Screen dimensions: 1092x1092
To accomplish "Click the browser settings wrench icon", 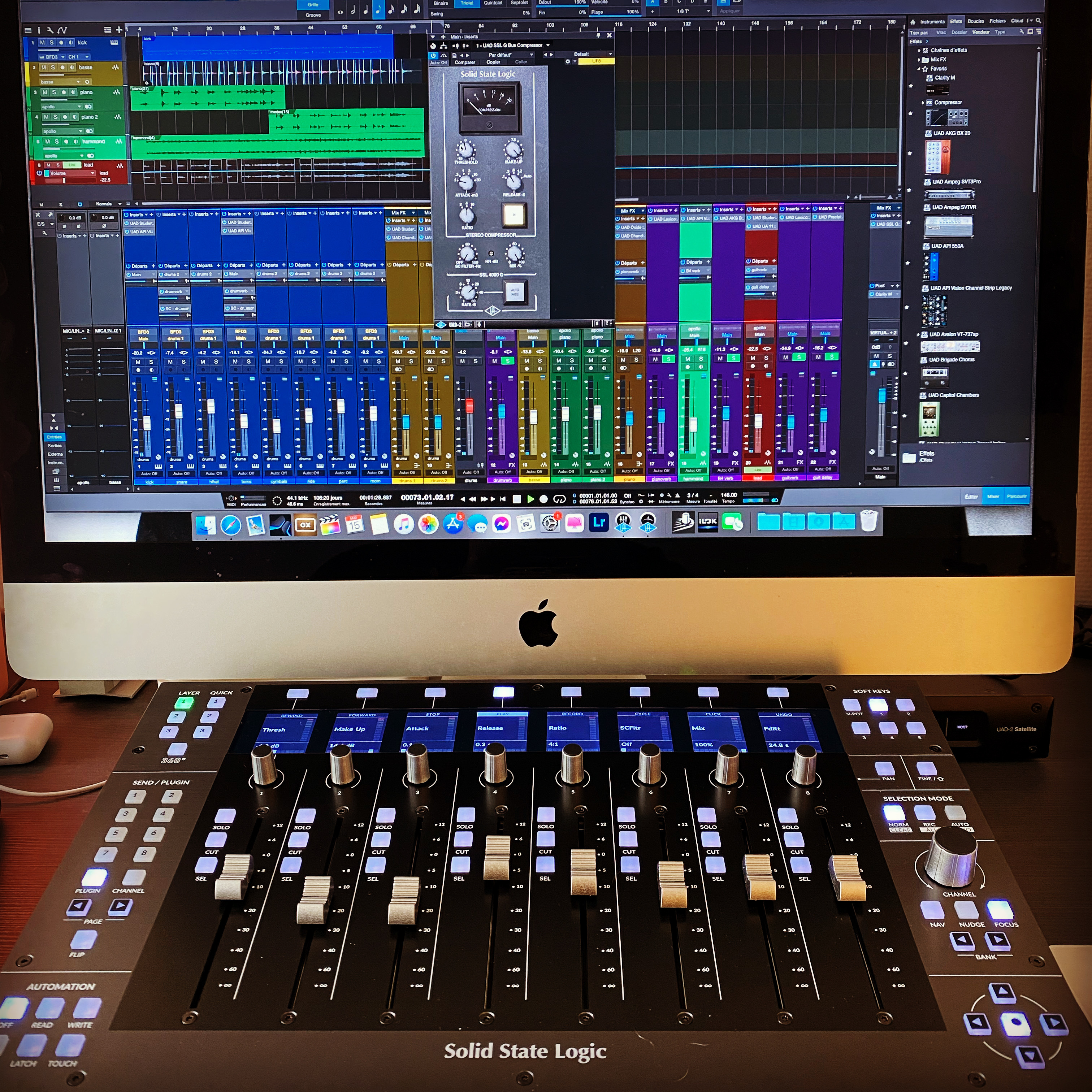I will click(x=1022, y=32).
